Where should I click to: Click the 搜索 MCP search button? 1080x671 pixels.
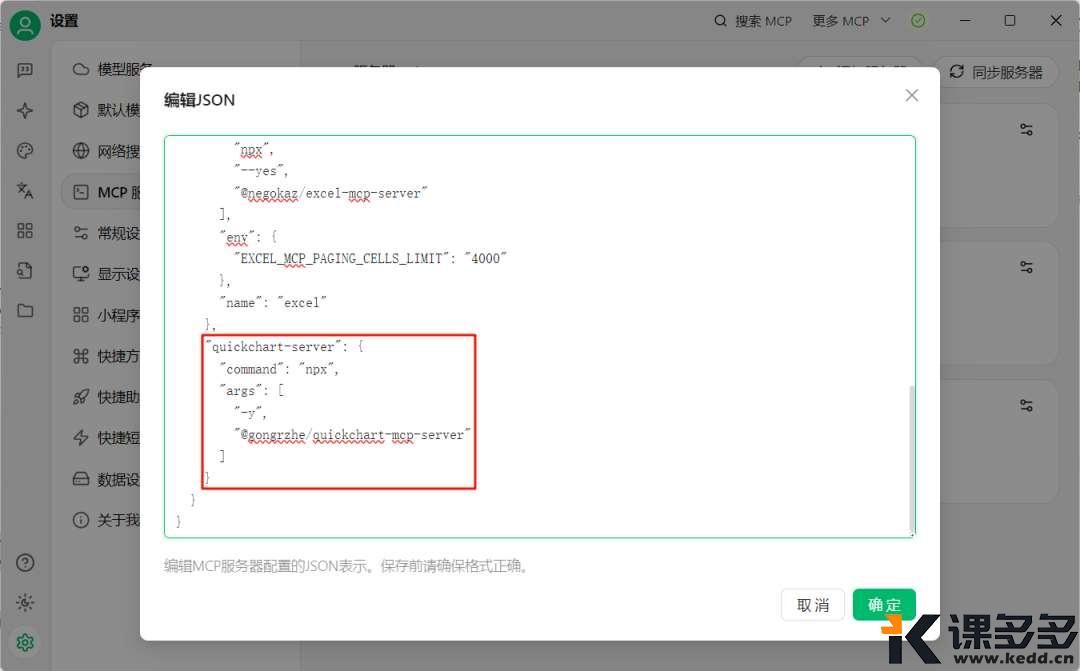pos(753,21)
